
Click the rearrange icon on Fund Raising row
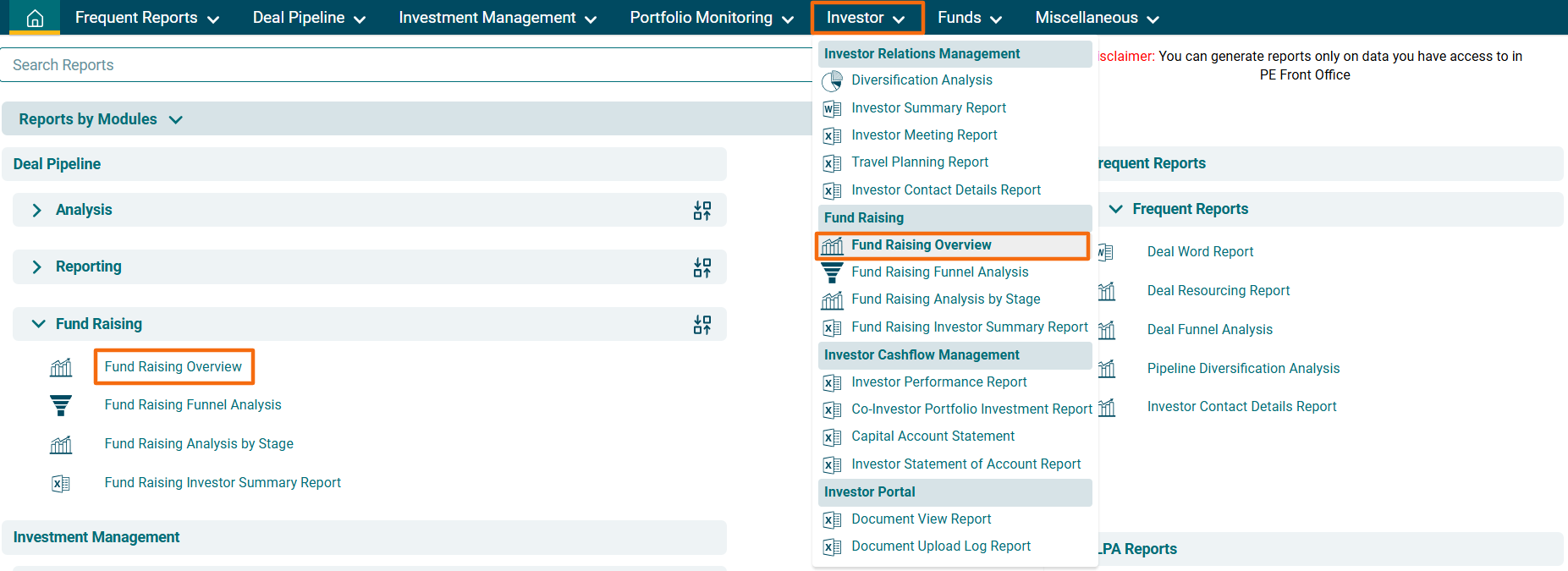pyautogui.click(x=701, y=325)
